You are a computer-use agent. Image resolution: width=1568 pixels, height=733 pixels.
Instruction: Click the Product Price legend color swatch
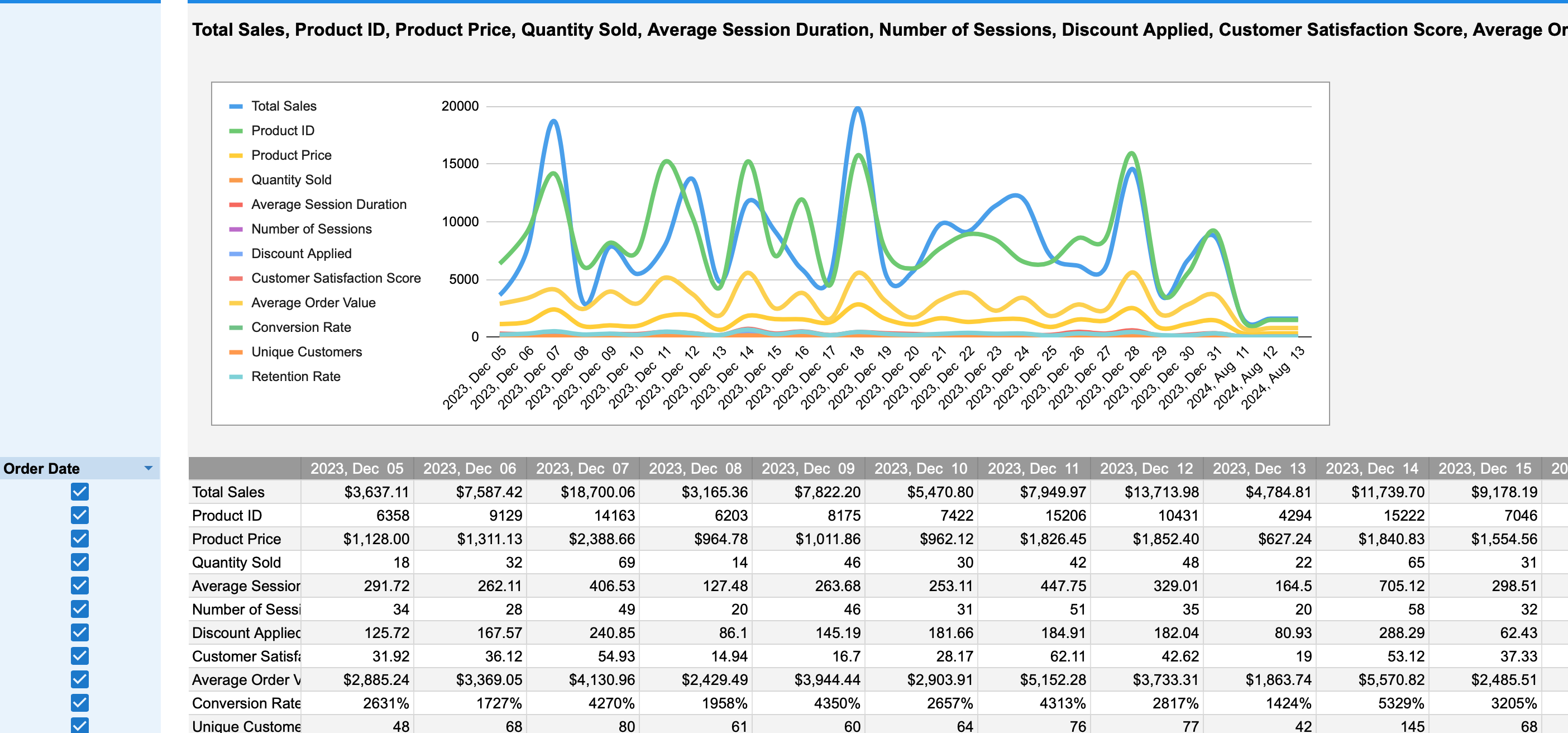236,156
